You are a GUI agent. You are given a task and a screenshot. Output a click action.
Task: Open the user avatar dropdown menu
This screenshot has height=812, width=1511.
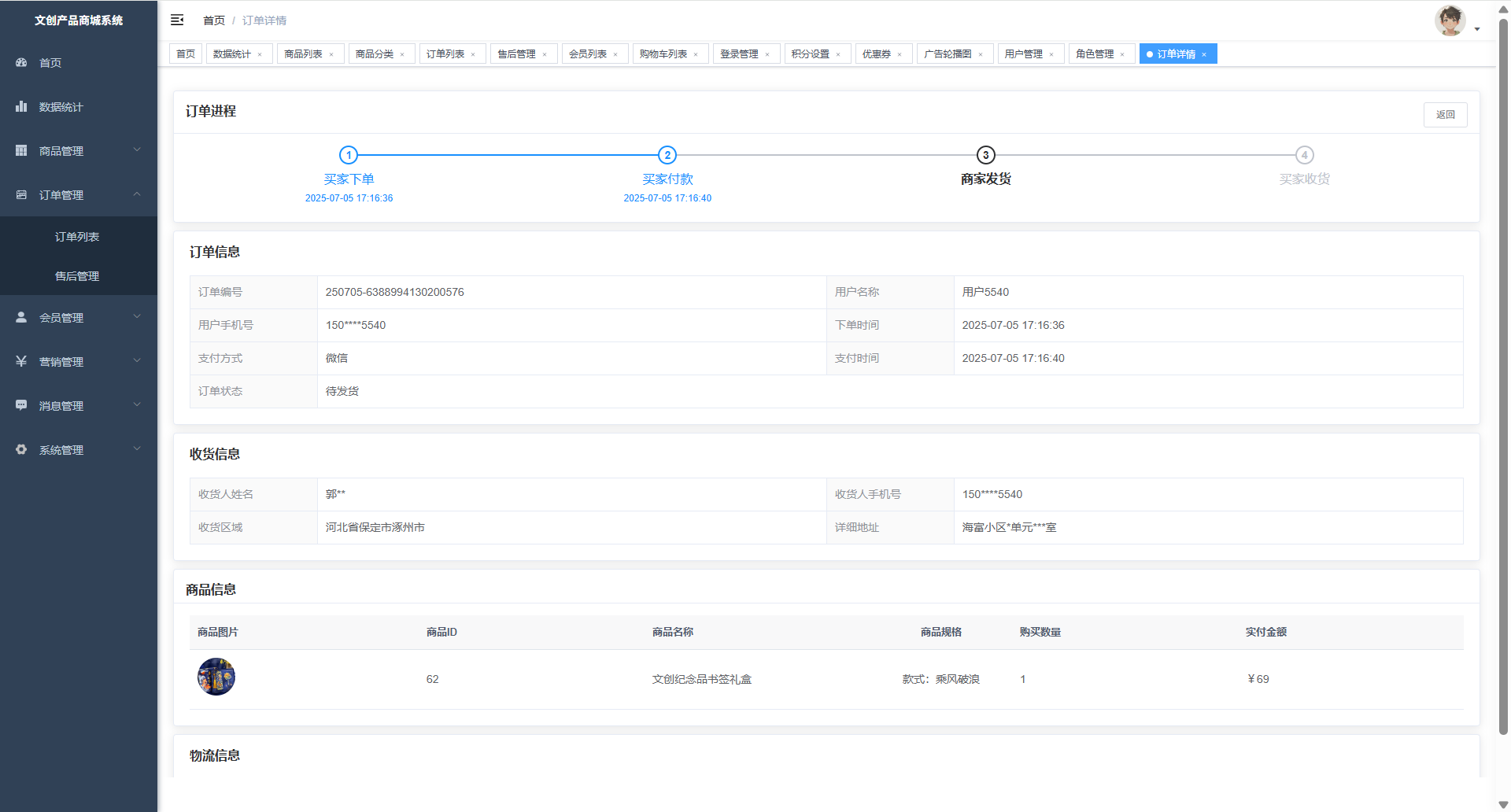pyautogui.click(x=1456, y=21)
